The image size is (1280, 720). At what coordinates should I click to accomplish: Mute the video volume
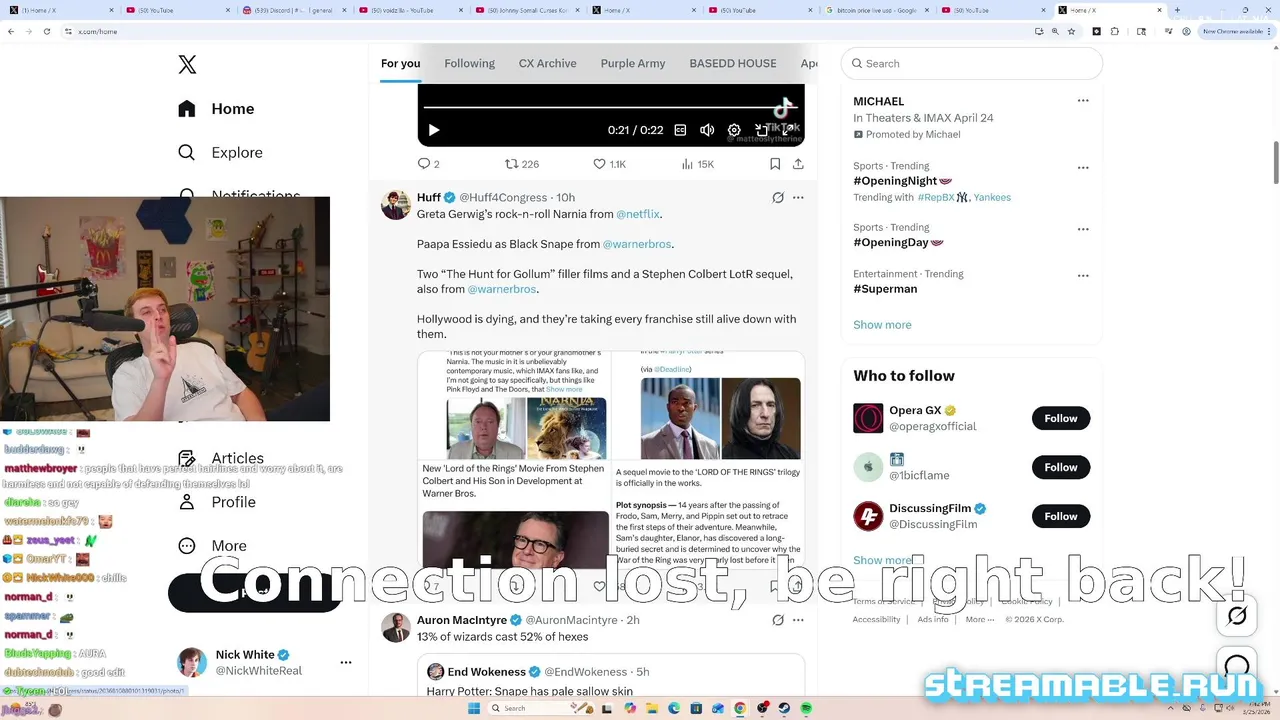(707, 130)
